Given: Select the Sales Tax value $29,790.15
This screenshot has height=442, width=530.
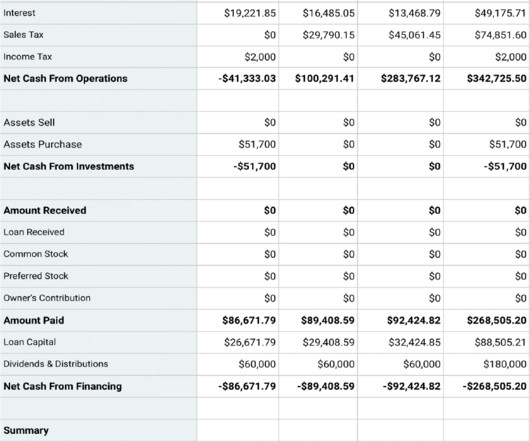Looking at the screenshot, I should (329, 35).
